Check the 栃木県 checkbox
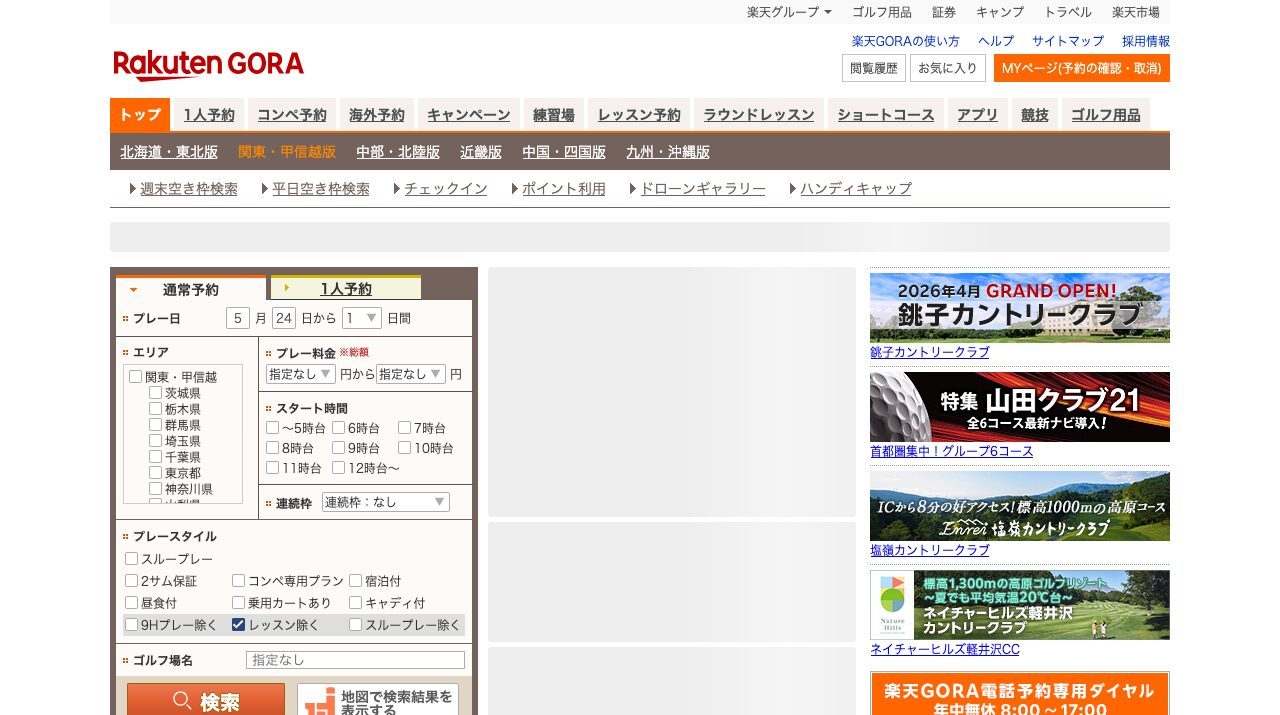 [155, 409]
